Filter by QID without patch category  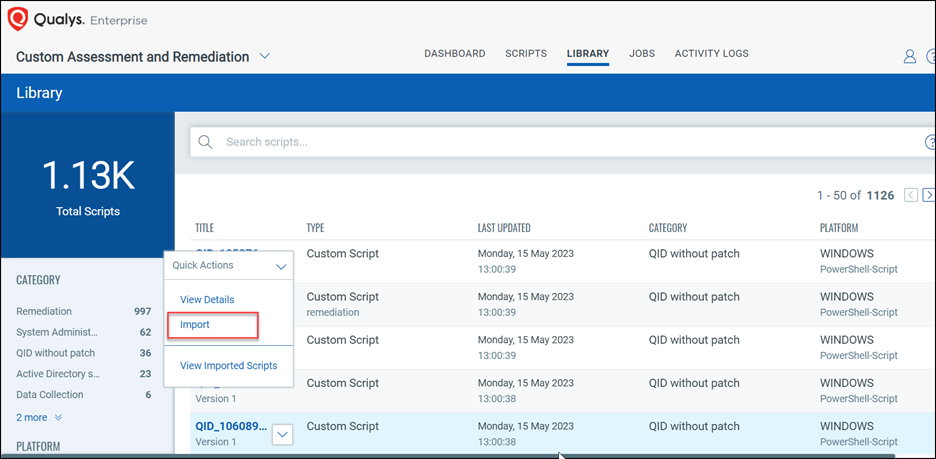56,353
